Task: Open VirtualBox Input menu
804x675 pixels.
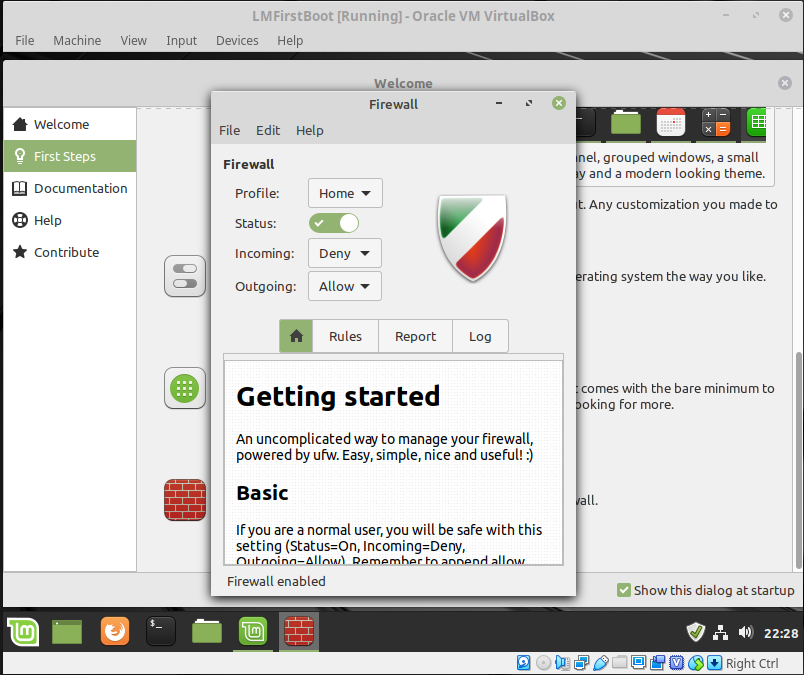Action: (181, 41)
